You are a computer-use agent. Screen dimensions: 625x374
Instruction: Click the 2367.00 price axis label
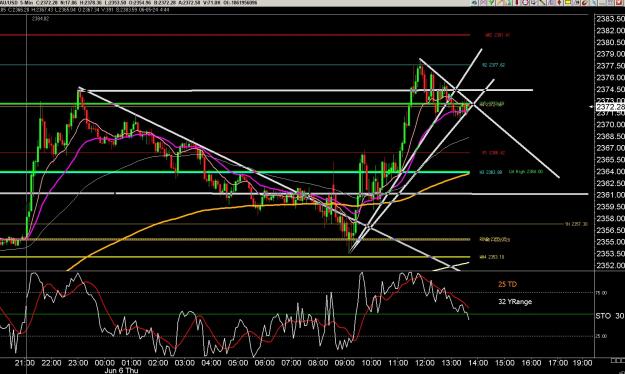pos(610,148)
